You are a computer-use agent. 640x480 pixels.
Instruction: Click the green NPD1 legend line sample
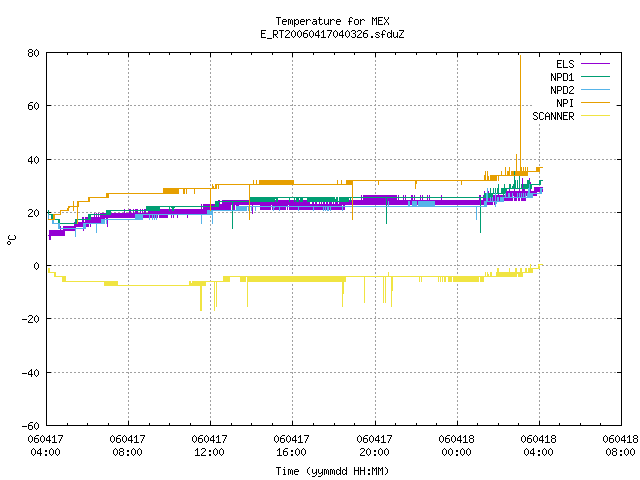pos(595,77)
